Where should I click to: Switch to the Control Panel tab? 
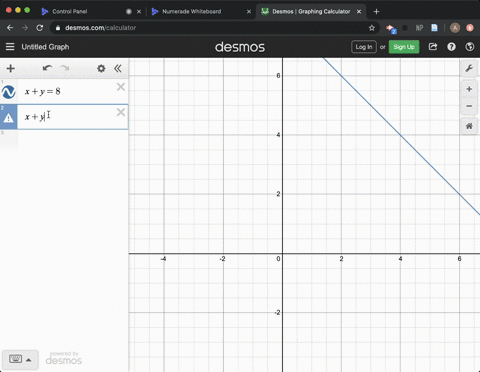[x=70, y=11]
